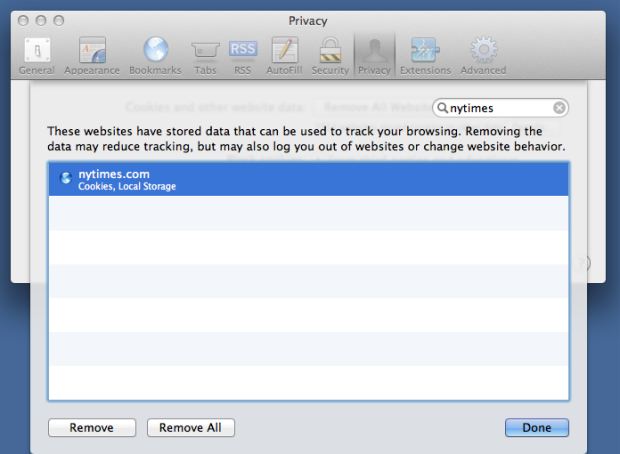This screenshot has width=620, height=454.
Task: Switch to the Security preferences pane
Action: [x=330, y=55]
